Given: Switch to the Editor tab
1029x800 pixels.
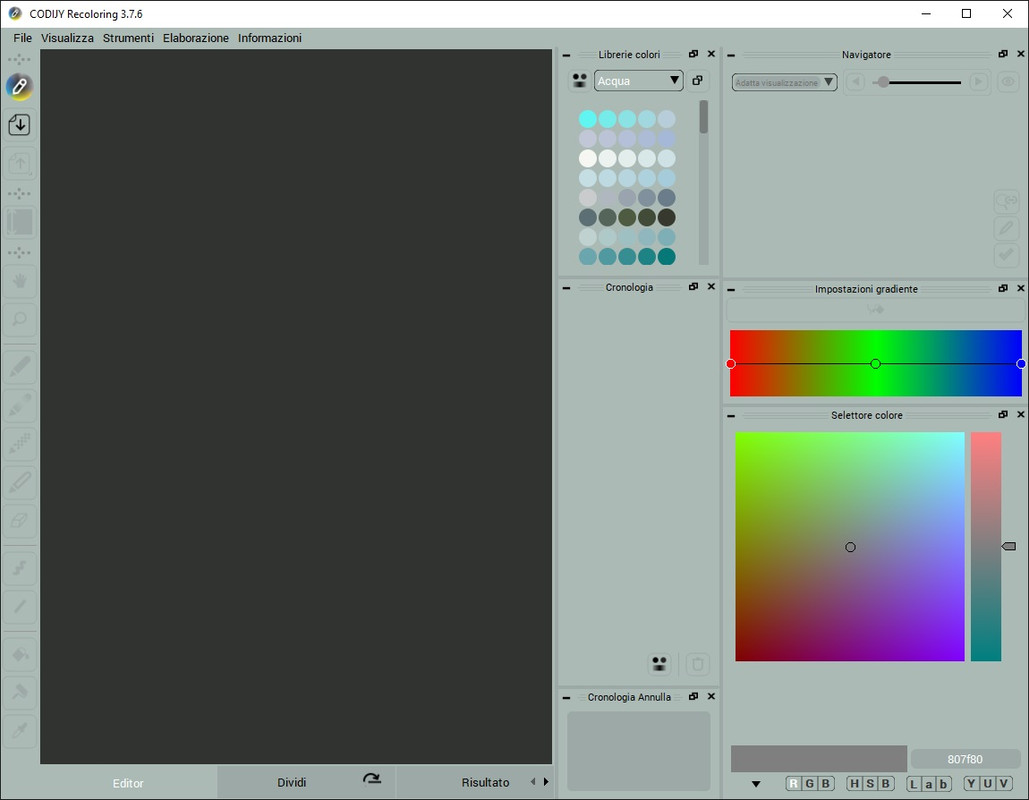Looking at the screenshot, I should 128,783.
